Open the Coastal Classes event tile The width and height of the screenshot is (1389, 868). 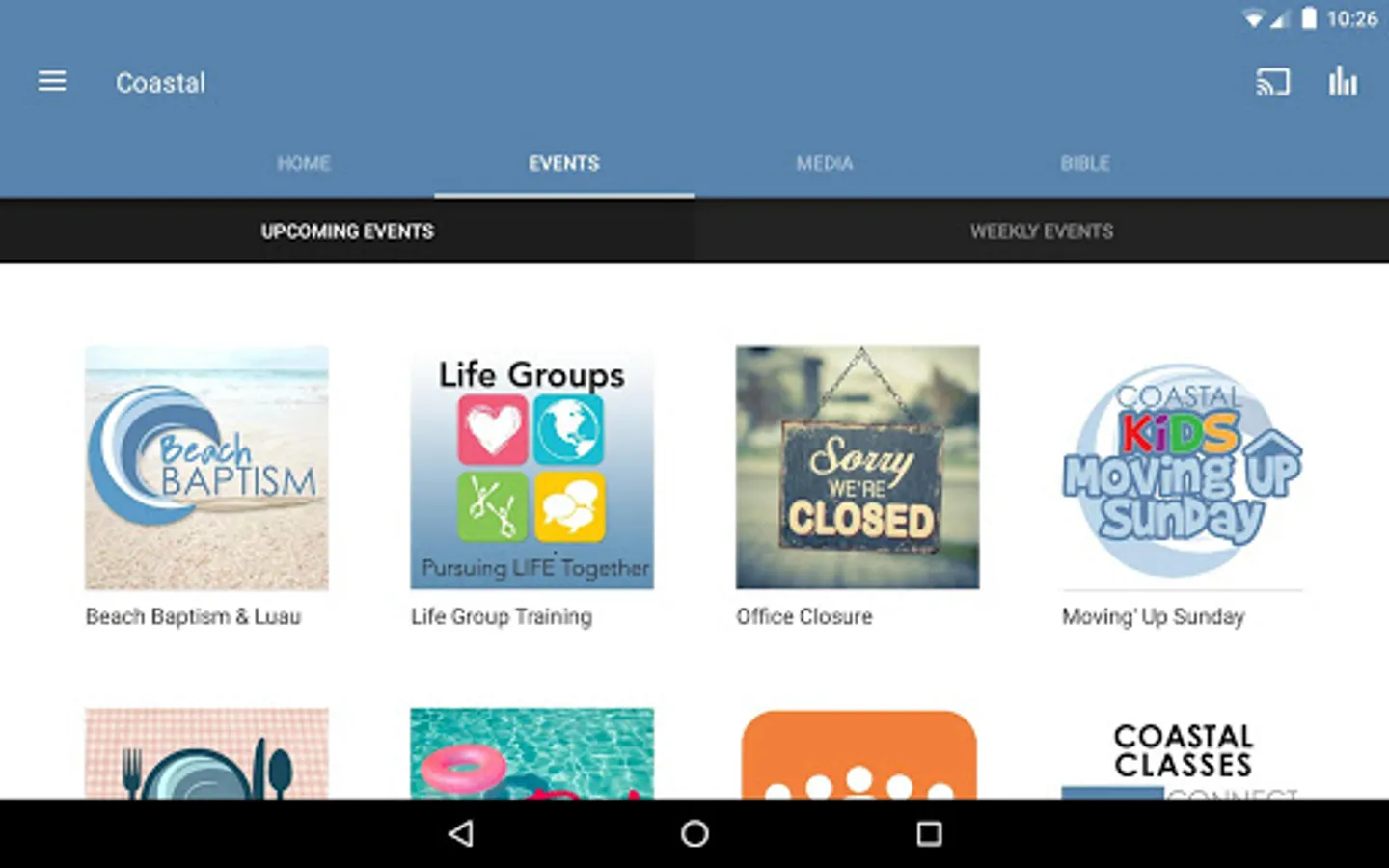click(1183, 754)
